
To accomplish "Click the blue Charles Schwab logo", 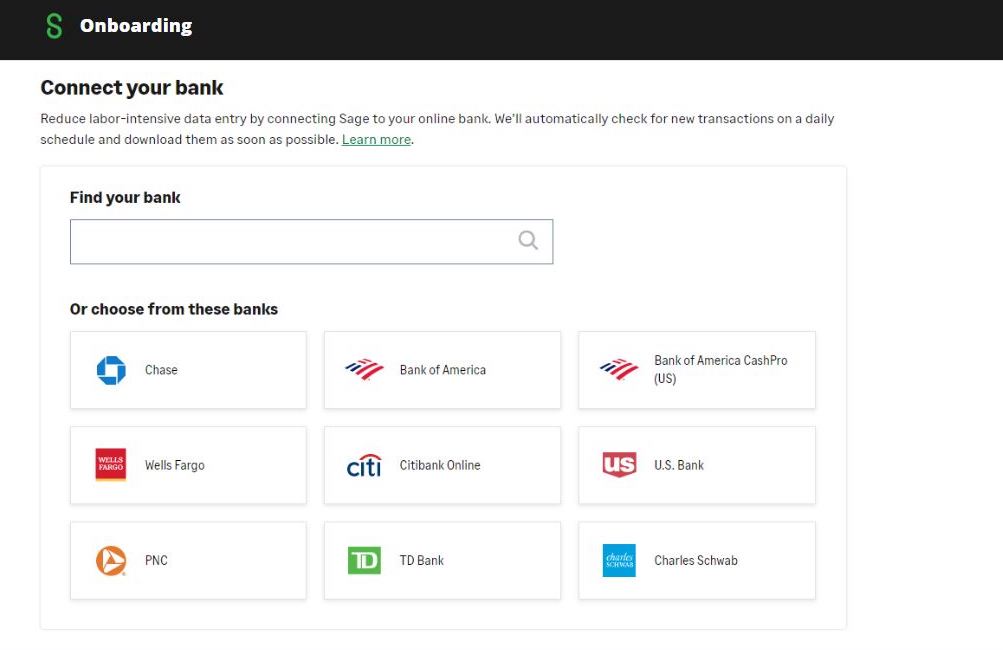I will click(619, 560).
